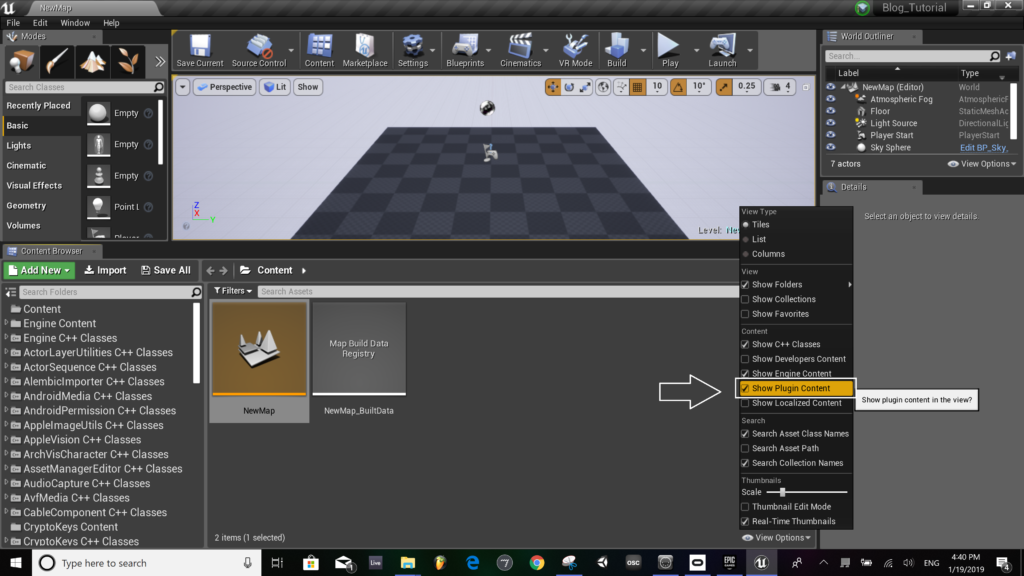The height and width of the screenshot is (576, 1024).
Task: Click the Blueprints toolbar icon
Action: (x=465, y=47)
